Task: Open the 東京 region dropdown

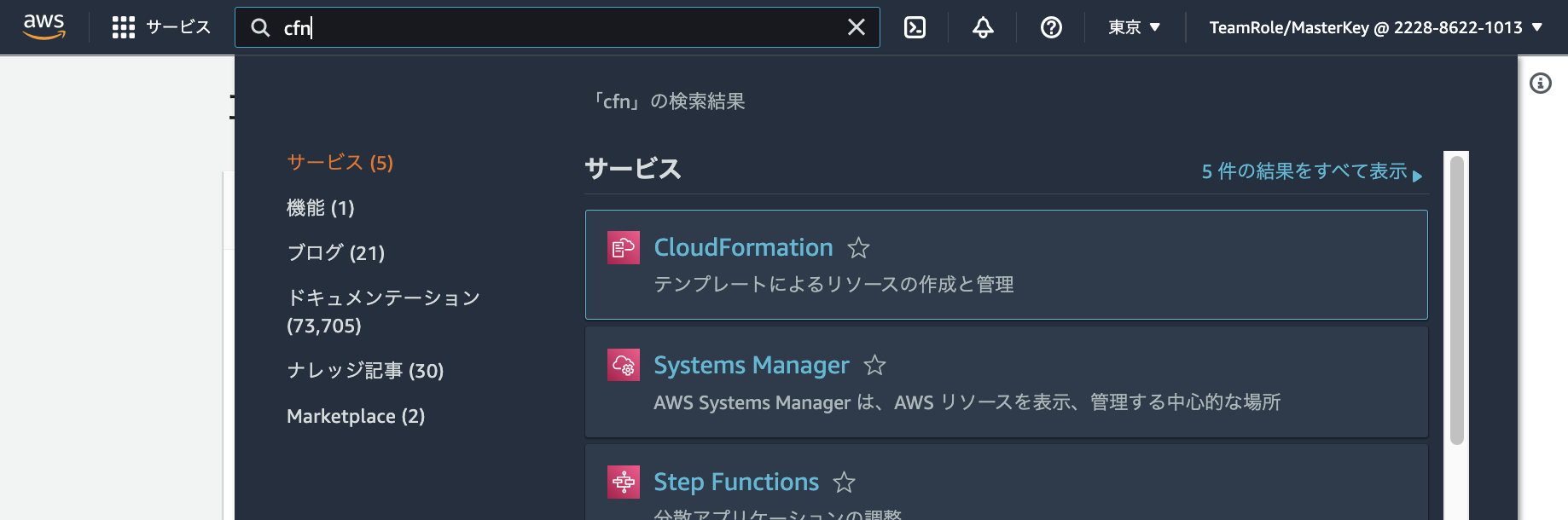Action: 1134,27
